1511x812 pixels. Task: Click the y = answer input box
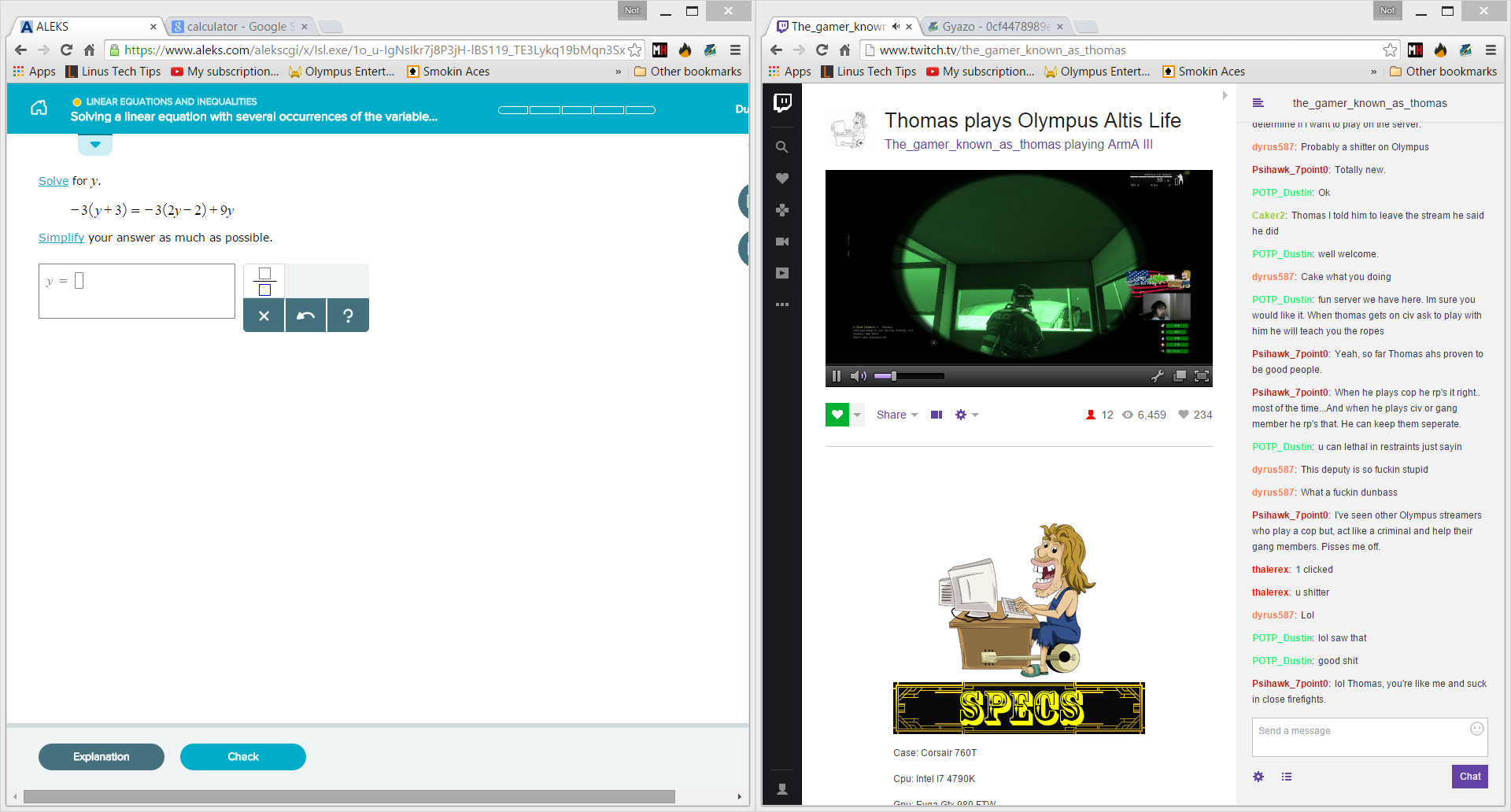(137, 291)
